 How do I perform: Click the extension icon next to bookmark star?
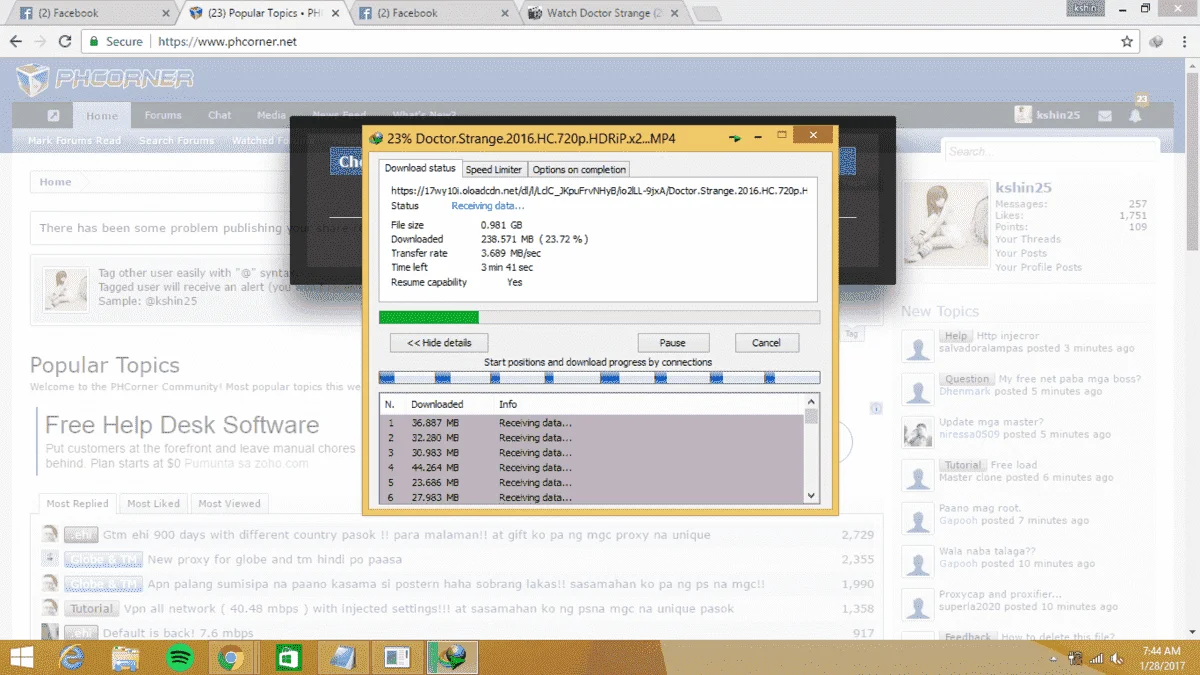(1156, 42)
